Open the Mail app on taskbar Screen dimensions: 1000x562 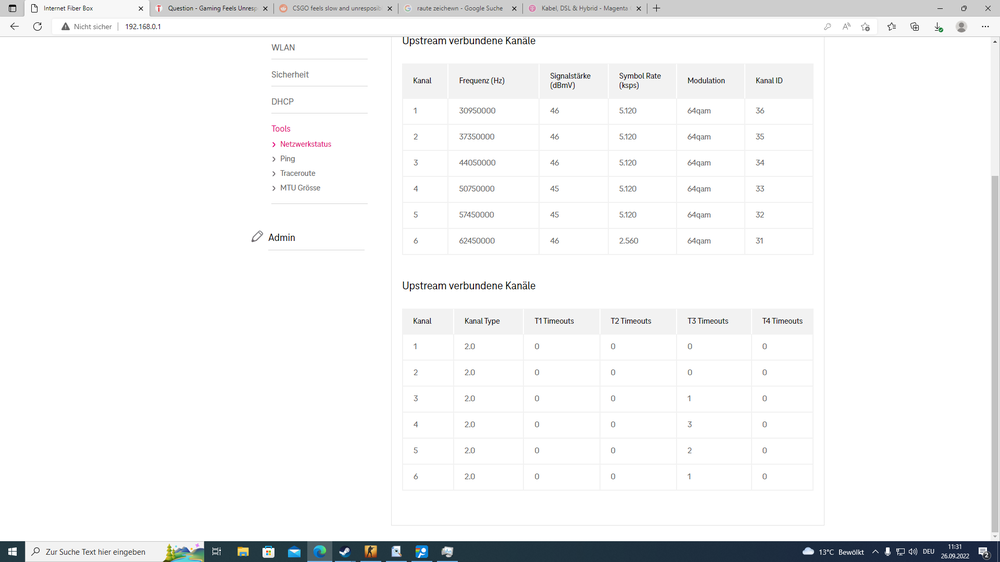coord(294,552)
